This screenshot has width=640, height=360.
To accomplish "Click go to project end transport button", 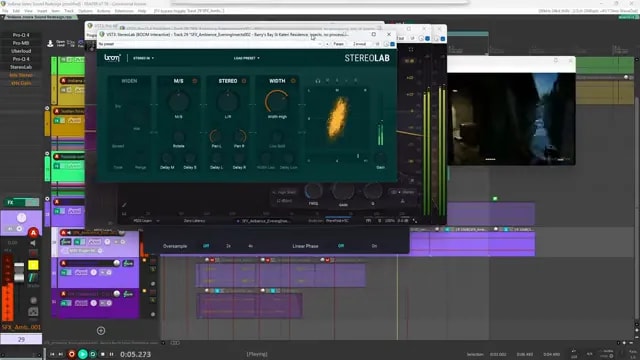I will coord(61,354).
